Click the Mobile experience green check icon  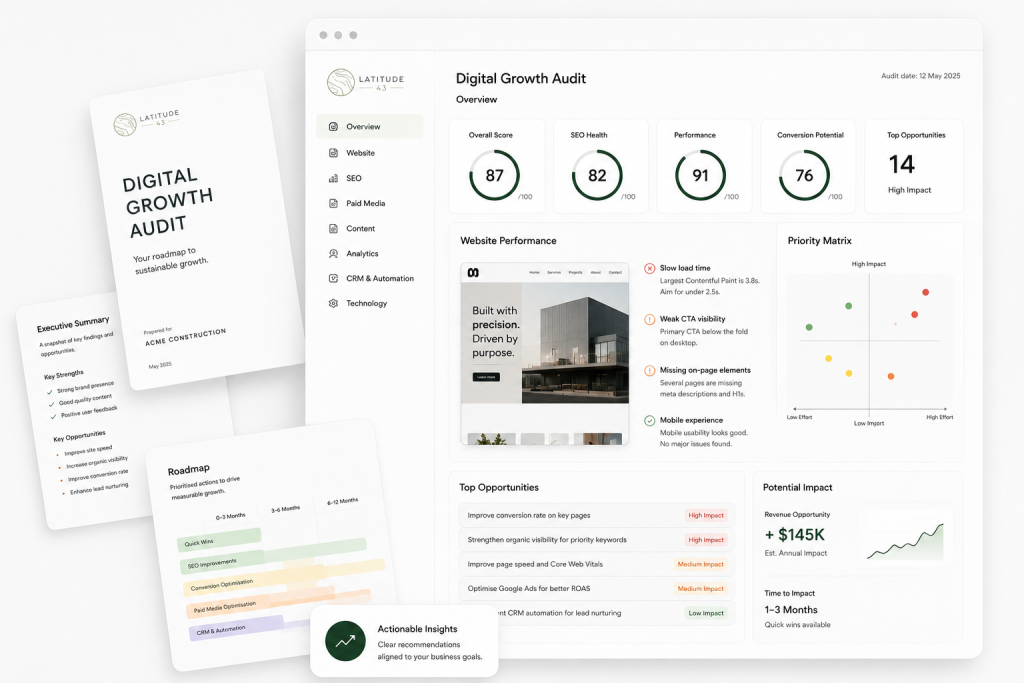649,421
